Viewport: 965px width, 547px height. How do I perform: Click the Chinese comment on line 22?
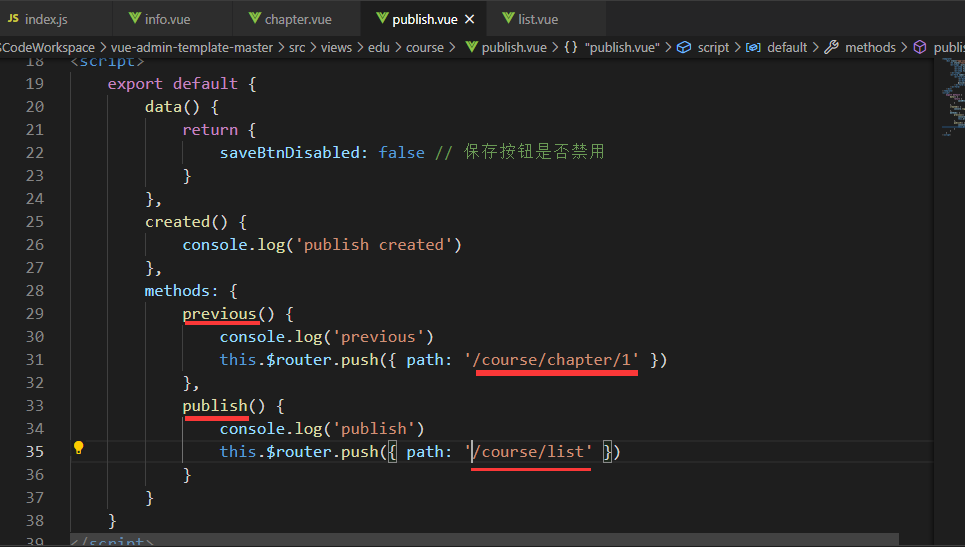click(x=520, y=152)
